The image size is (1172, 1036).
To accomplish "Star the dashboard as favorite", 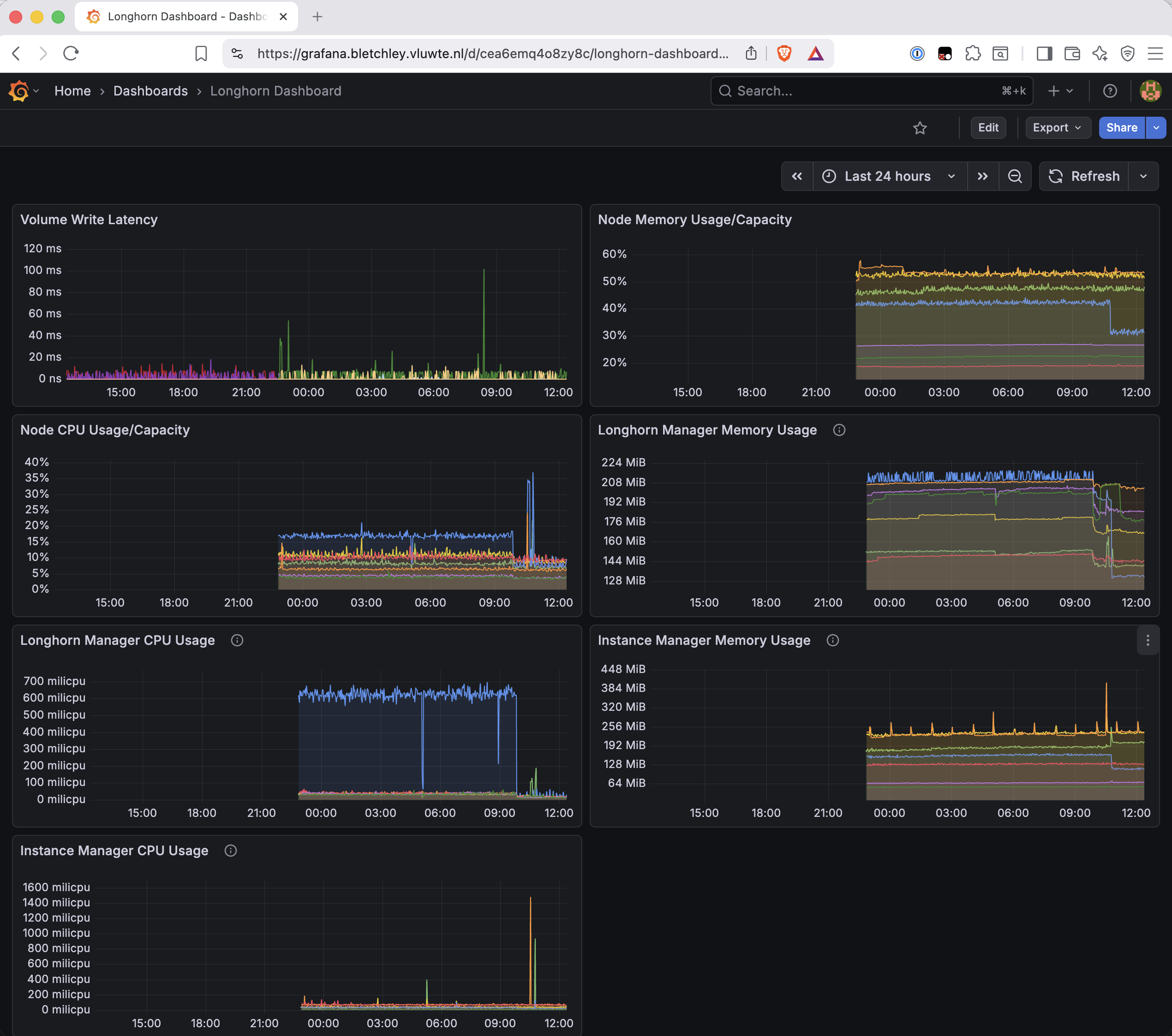I will point(920,128).
